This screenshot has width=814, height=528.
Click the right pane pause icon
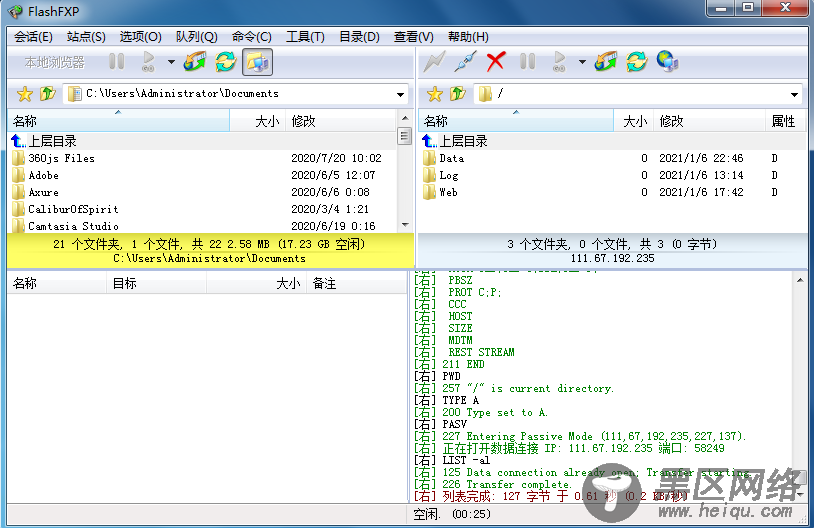(x=527, y=62)
